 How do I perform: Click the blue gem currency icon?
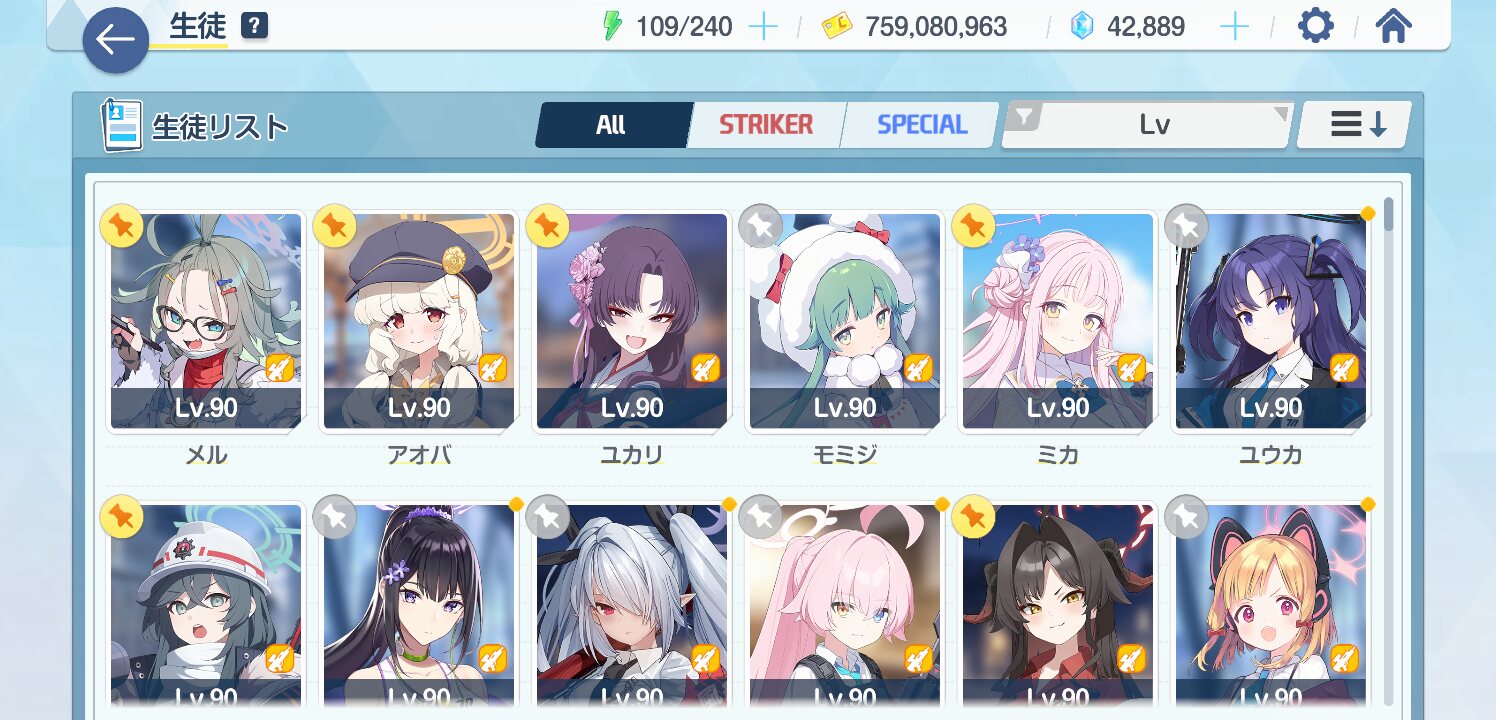(1081, 27)
